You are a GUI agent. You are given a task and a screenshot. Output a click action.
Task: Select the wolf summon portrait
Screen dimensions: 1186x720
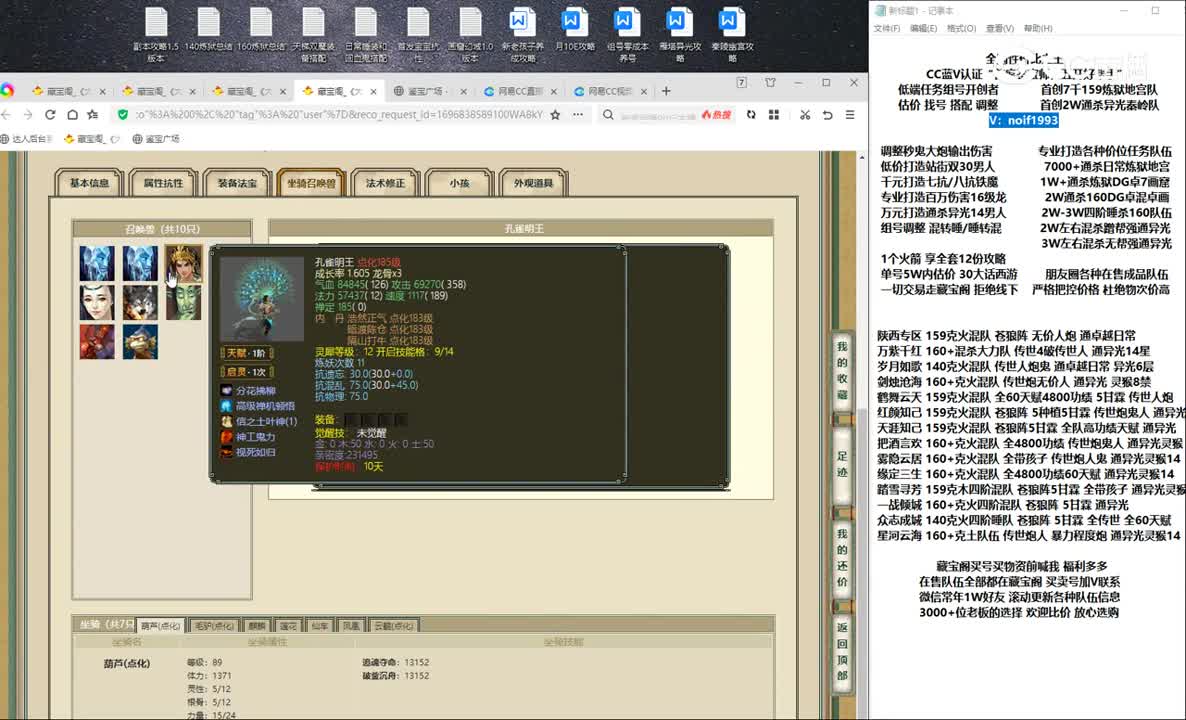click(x=140, y=303)
